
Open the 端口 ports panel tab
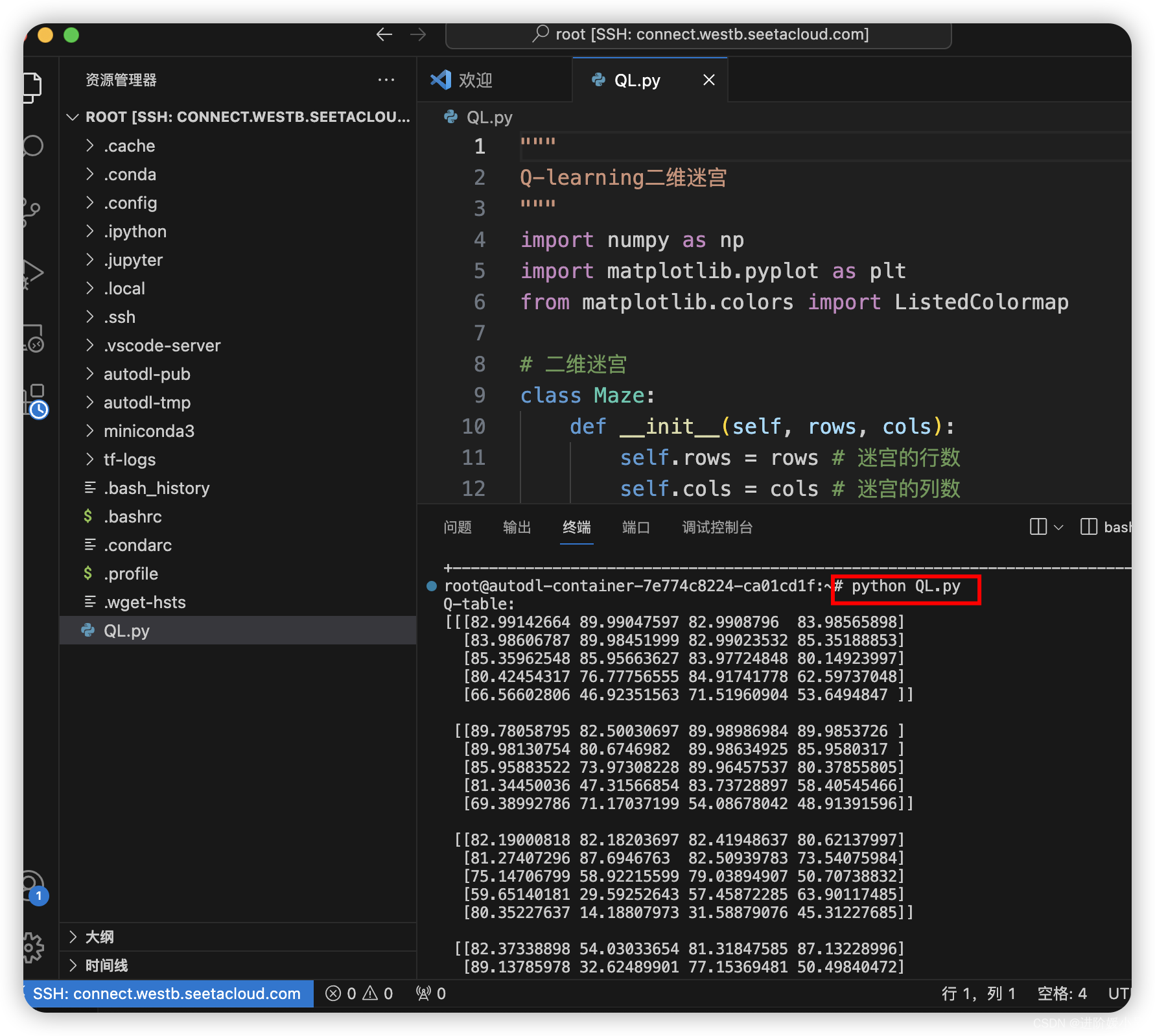pos(636,527)
